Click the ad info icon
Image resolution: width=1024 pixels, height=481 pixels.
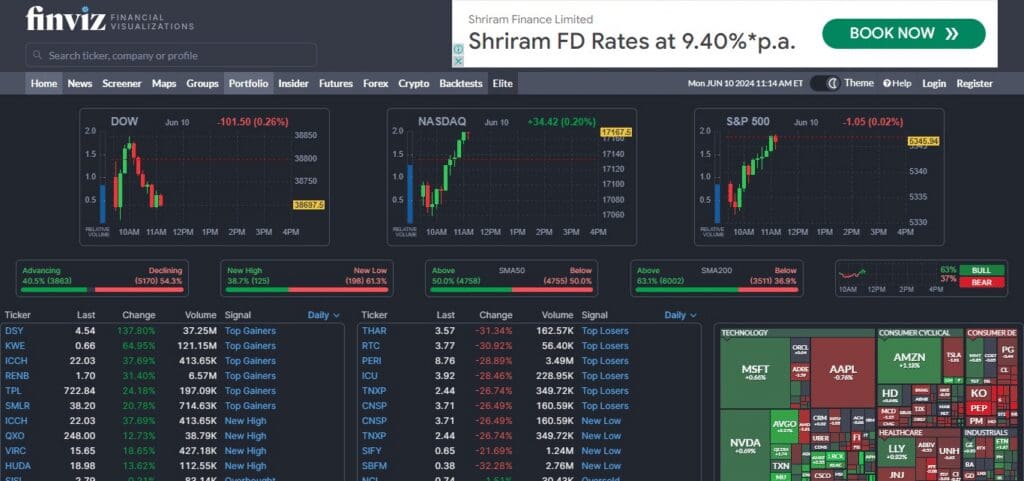click(x=458, y=49)
